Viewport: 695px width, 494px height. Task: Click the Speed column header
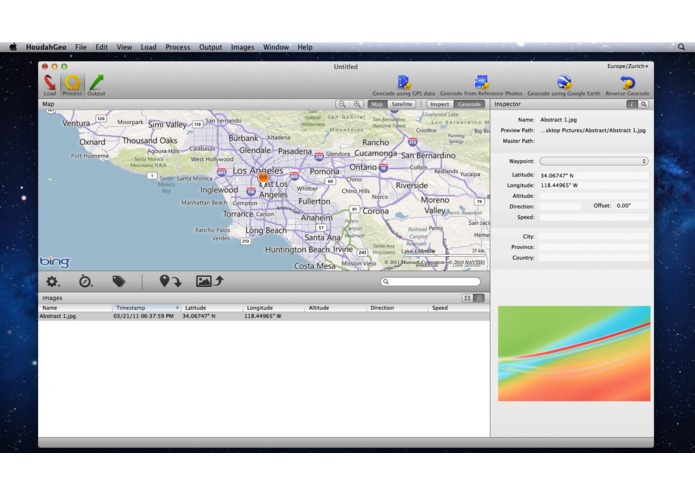pyautogui.click(x=459, y=307)
